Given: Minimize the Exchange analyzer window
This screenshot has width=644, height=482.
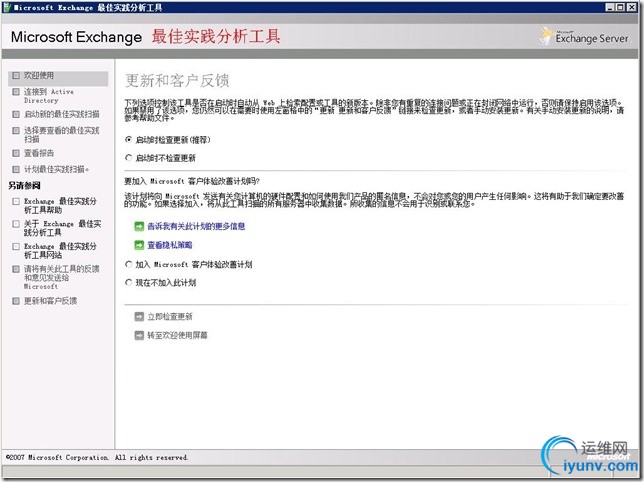Looking at the screenshot, I should pos(610,7).
